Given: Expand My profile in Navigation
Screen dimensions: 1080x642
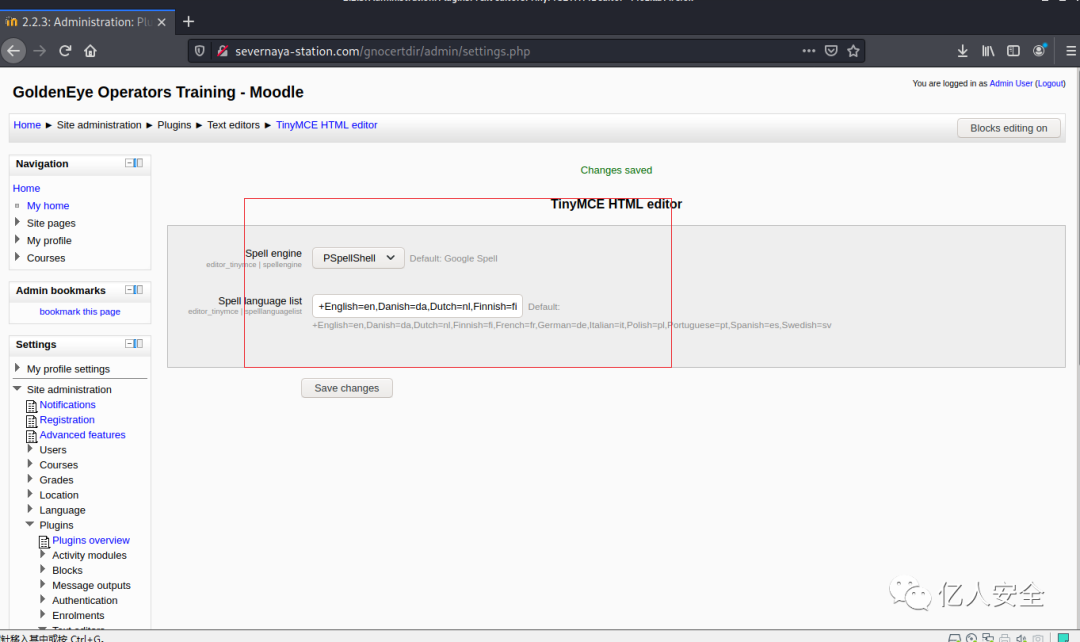Looking at the screenshot, I should pos(17,239).
